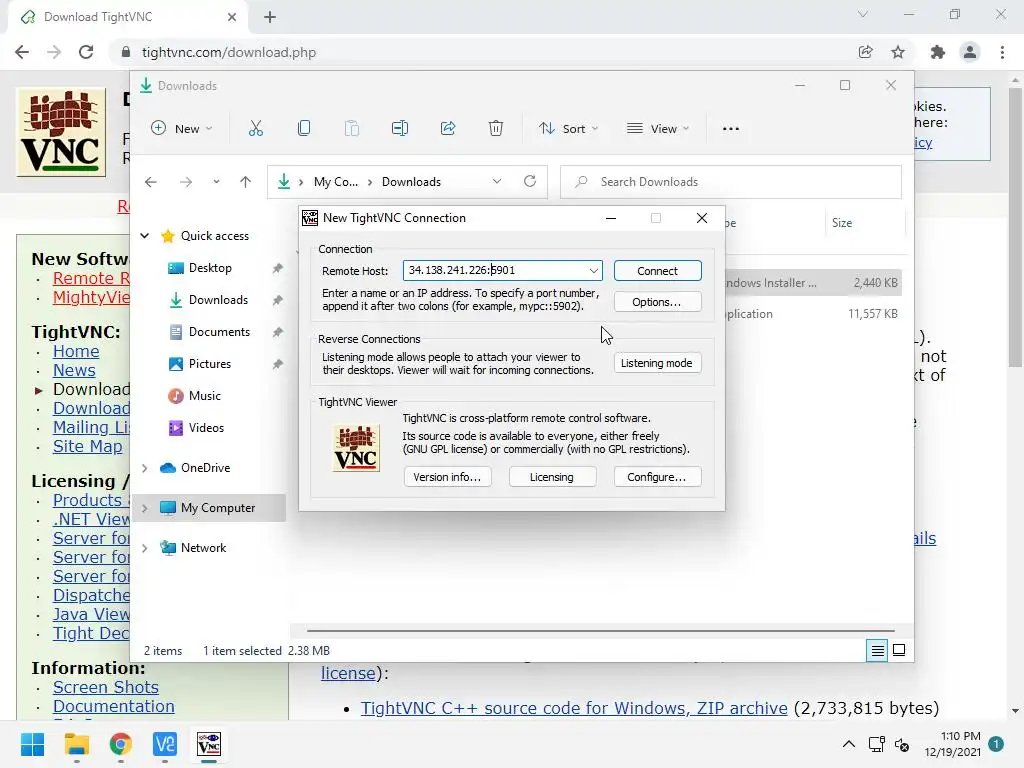Click the Rename icon in Downloads toolbar
The height and width of the screenshot is (768, 1024).
point(400,129)
